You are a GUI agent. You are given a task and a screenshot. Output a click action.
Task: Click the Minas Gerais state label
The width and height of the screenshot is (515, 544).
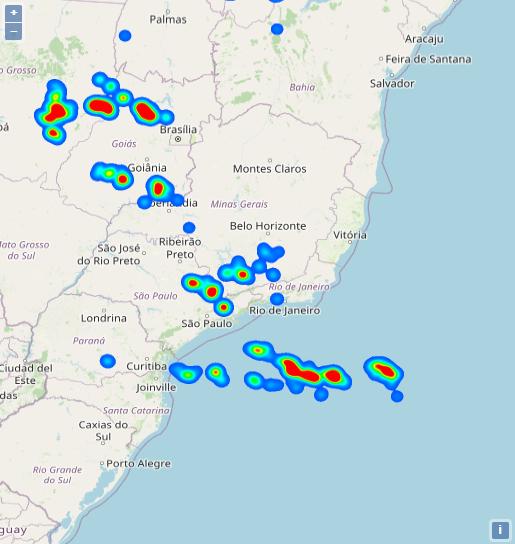pyautogui.click(x=239, y=204)
